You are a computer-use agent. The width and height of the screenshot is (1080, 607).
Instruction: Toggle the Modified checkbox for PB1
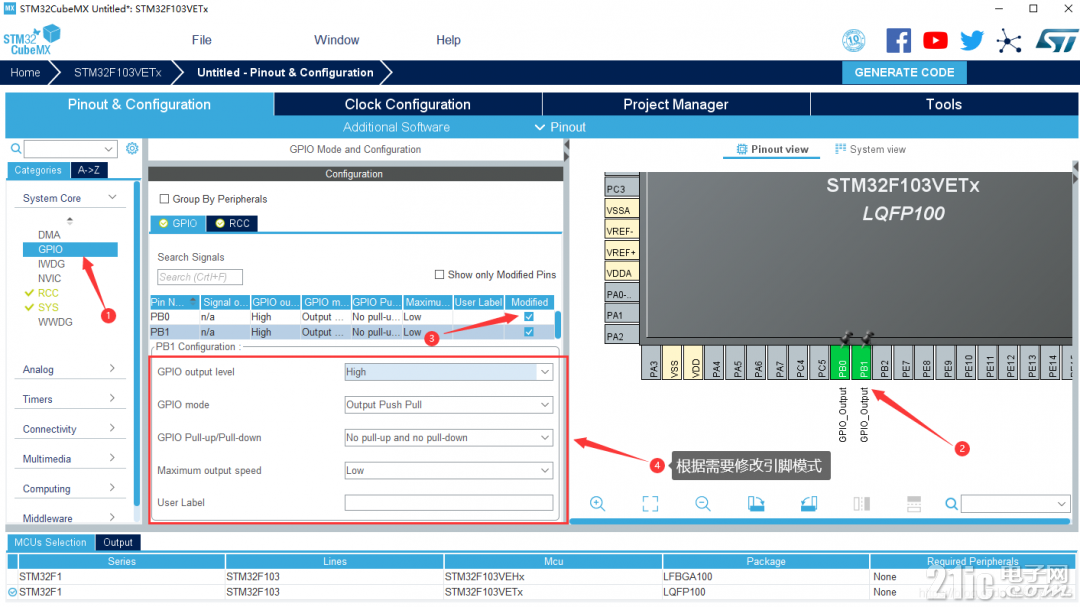click(529, 331)
